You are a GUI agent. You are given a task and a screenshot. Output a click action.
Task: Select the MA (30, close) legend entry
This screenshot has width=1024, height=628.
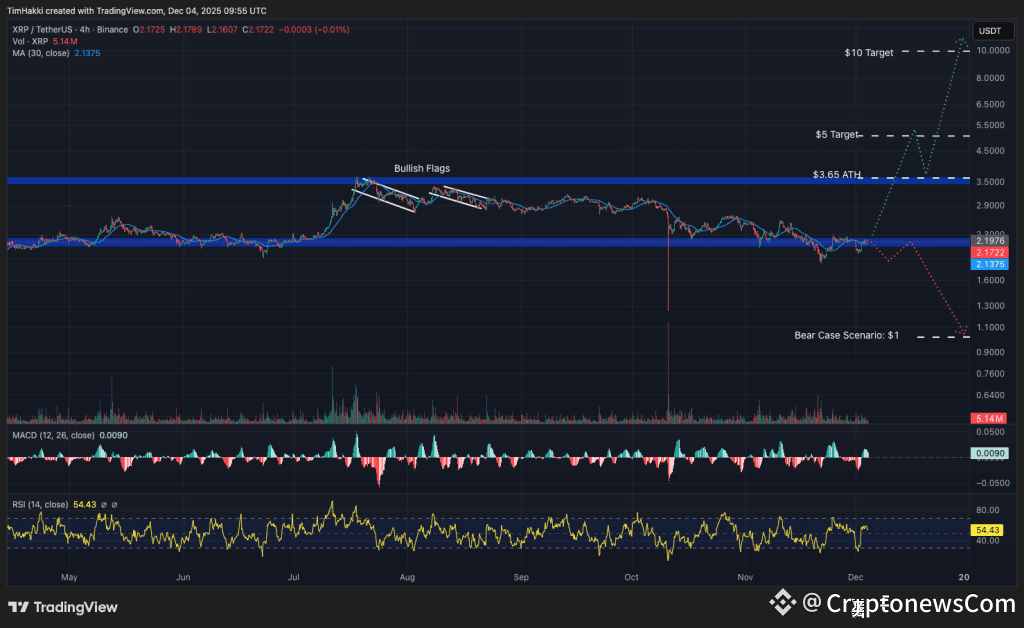click(x=40, y=52)
